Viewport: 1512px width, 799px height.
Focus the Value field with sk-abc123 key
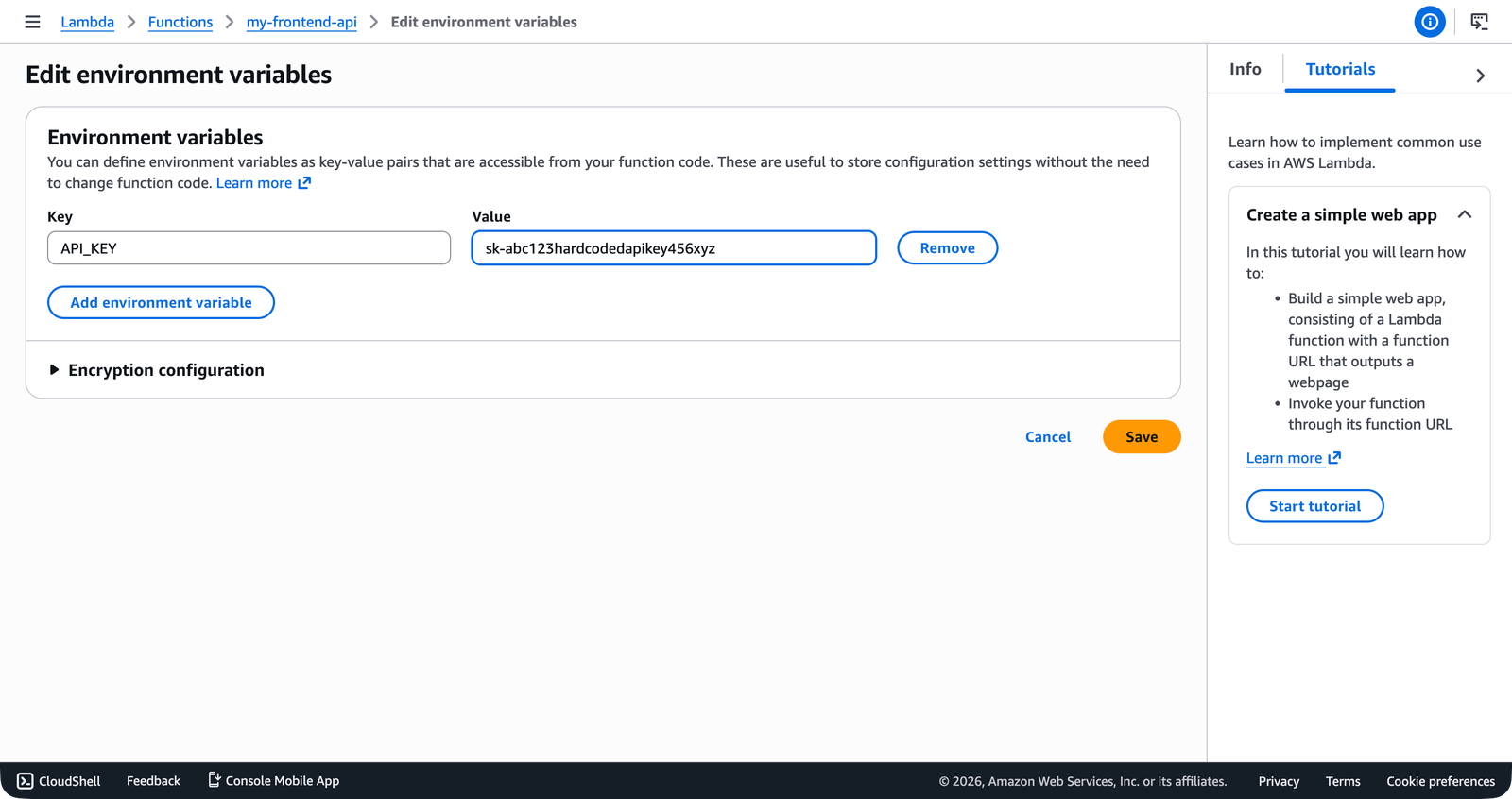674,248
